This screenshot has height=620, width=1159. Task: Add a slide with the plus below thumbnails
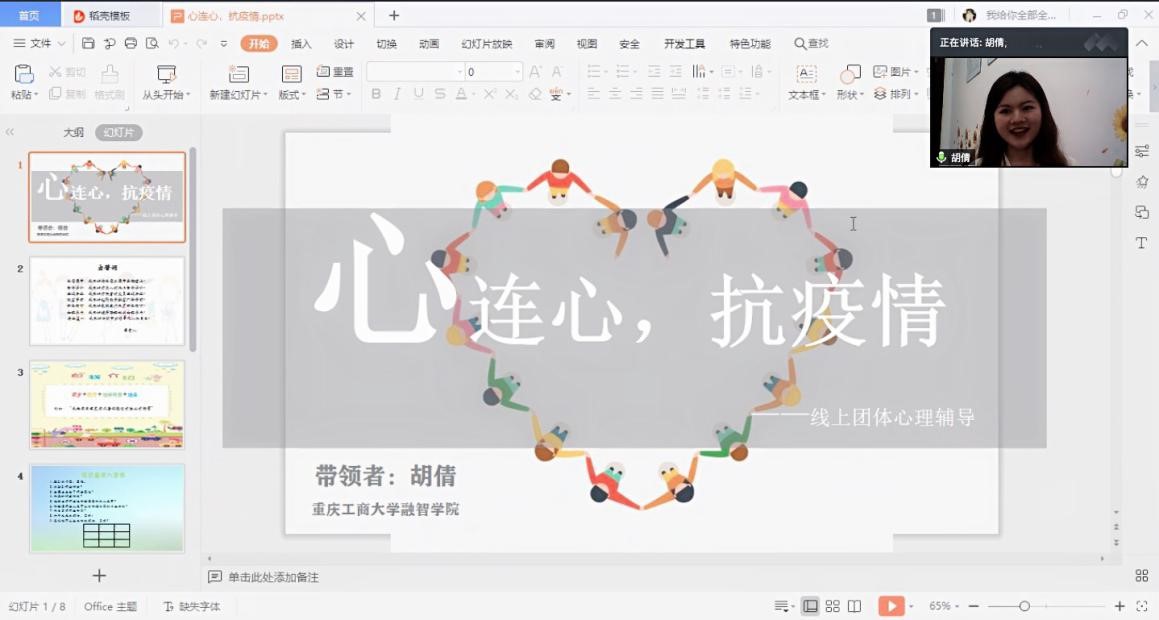(99, 576)
